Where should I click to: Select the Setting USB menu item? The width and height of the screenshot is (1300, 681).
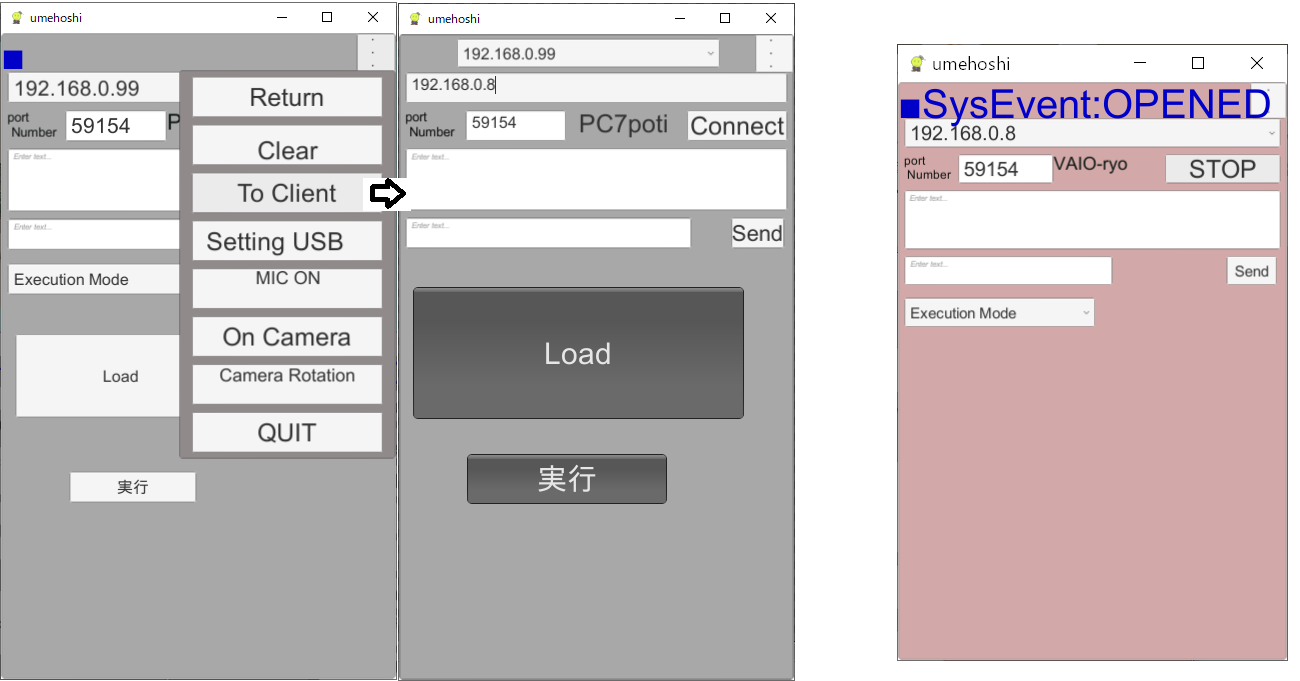coord(287,241)
